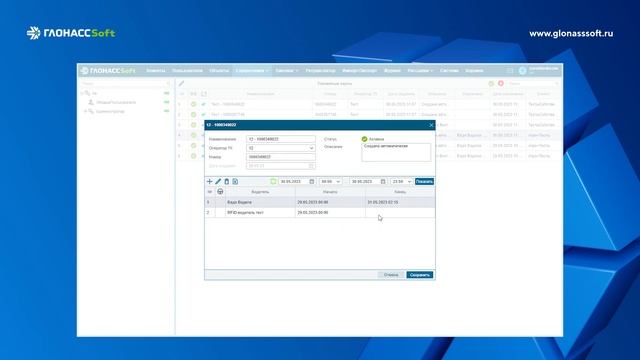Click ГЛОНАССSoft logo in the app header

(108, 71)
